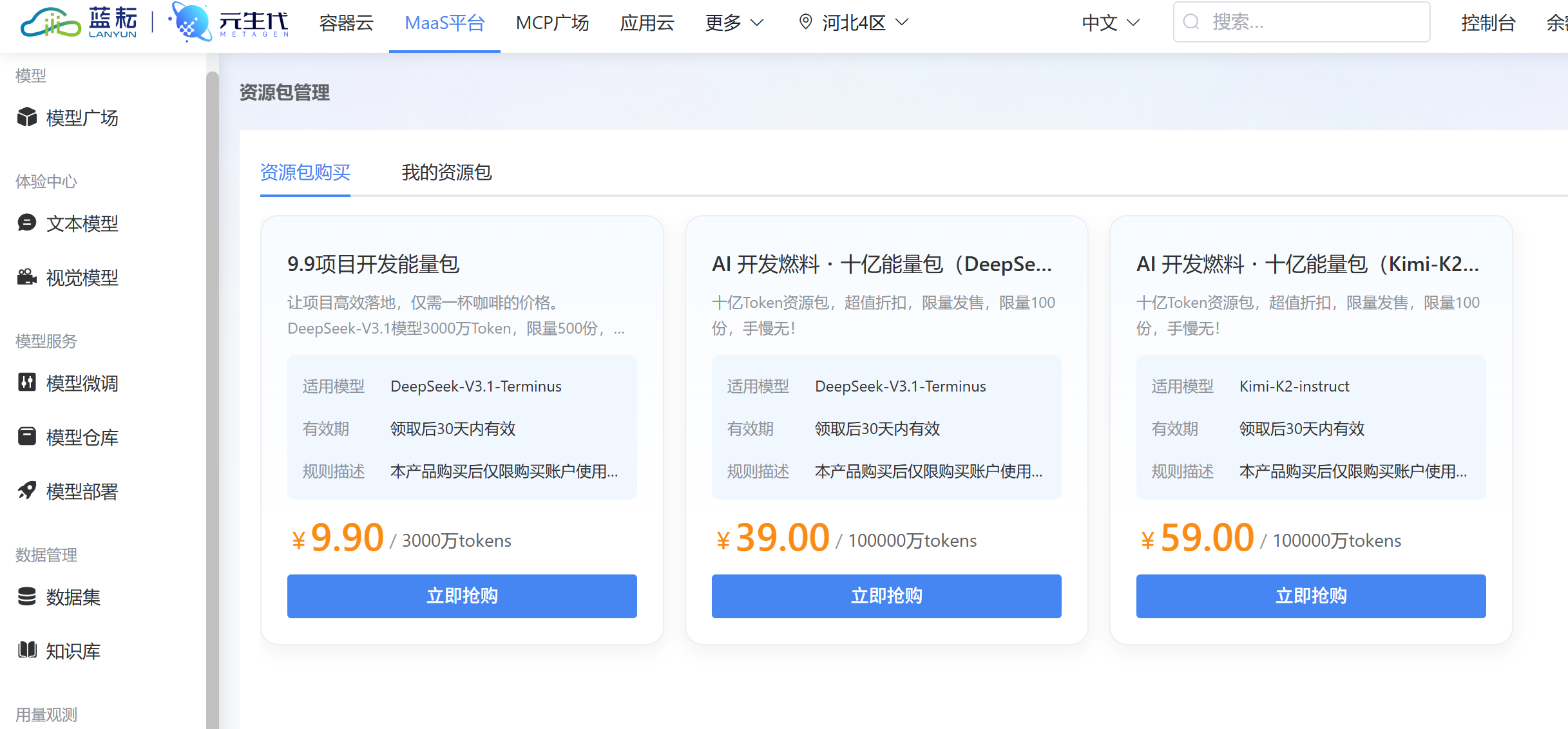1568x729 pixels.
Task: Click the location pin icon
Action: 805,22
